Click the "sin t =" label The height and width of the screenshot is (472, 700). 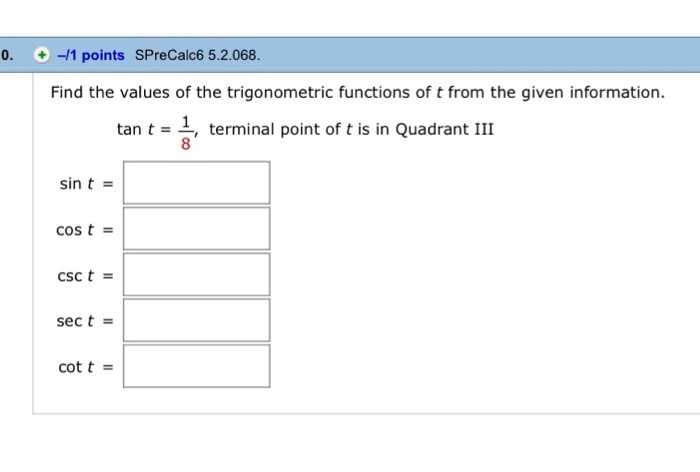click(x=86, y=184)
